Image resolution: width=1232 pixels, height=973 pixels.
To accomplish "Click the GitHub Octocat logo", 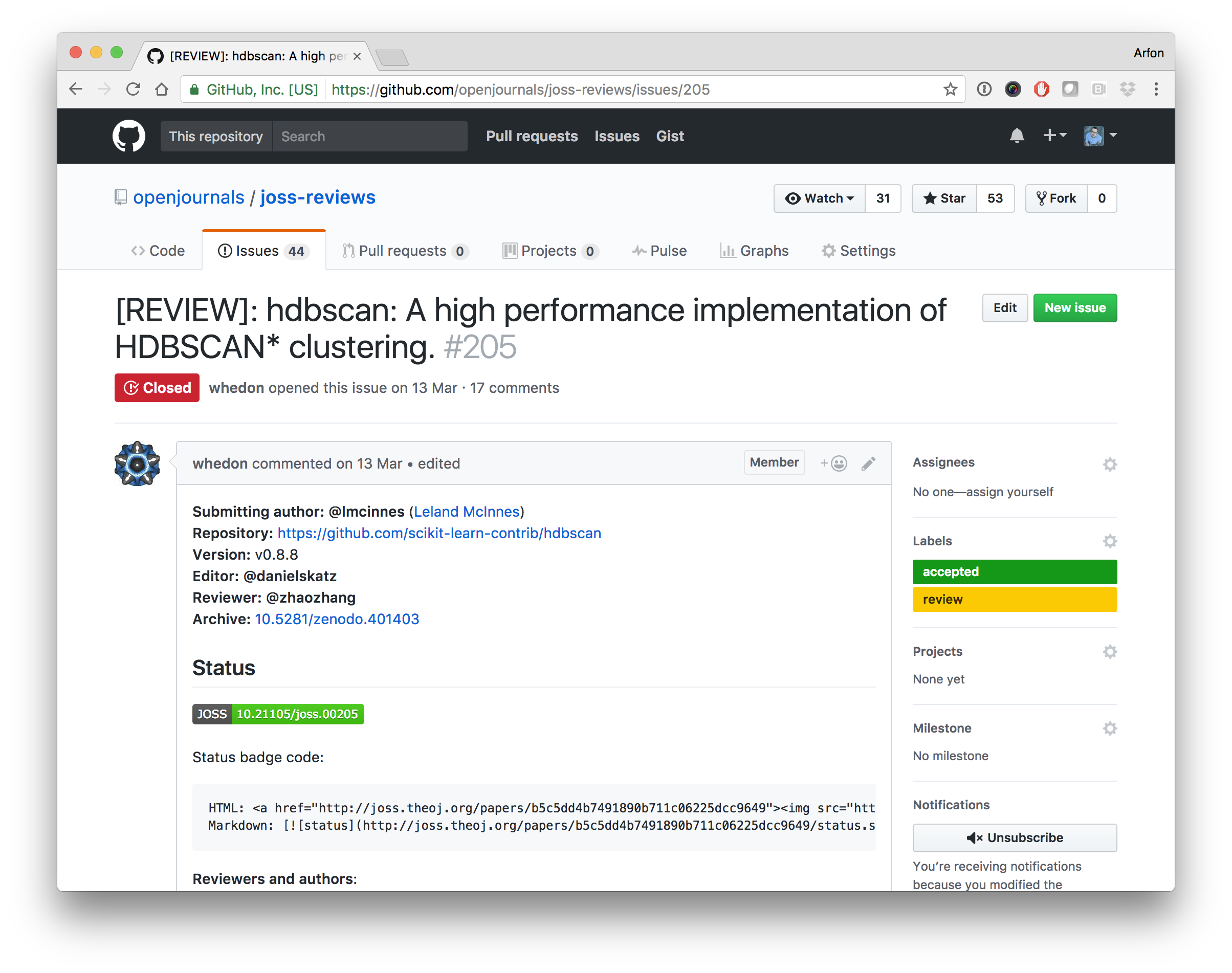I will tap(129, 136).
